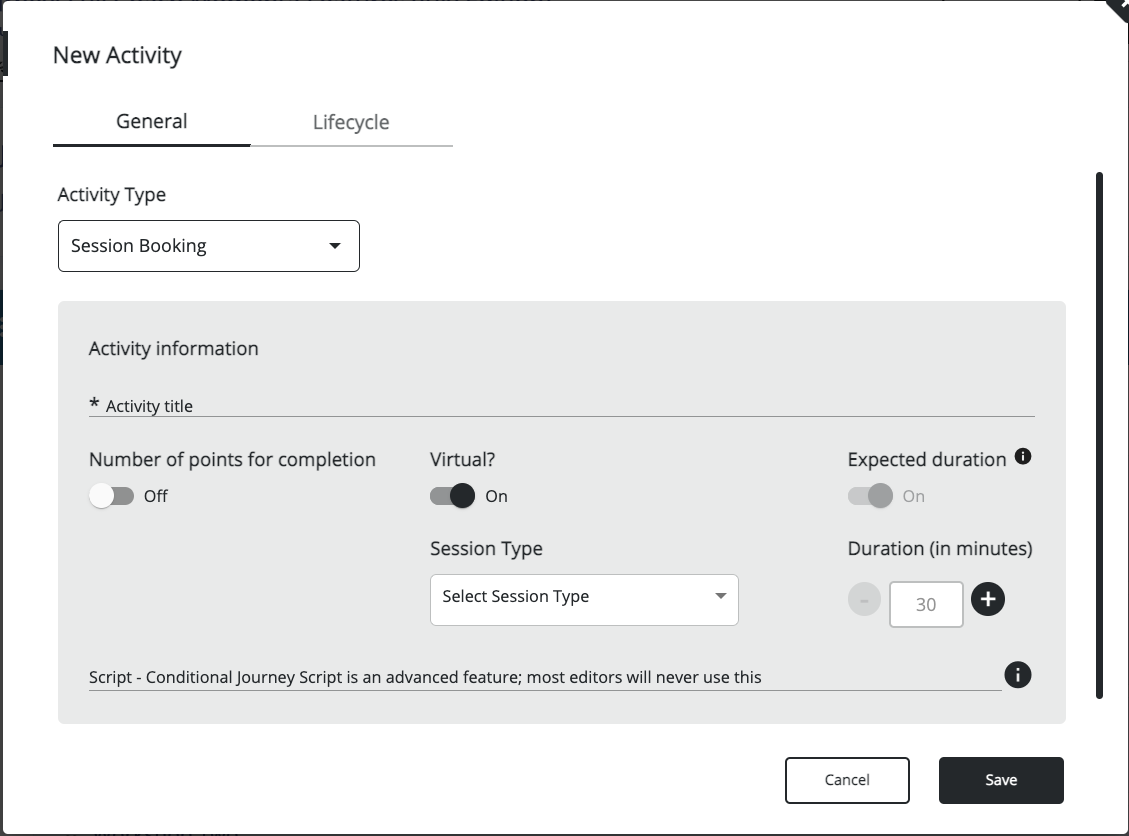Close the New Activity dialog
Image resolution: width=1129 pixels, height=836 pixels.
[x=1119, y=9]
